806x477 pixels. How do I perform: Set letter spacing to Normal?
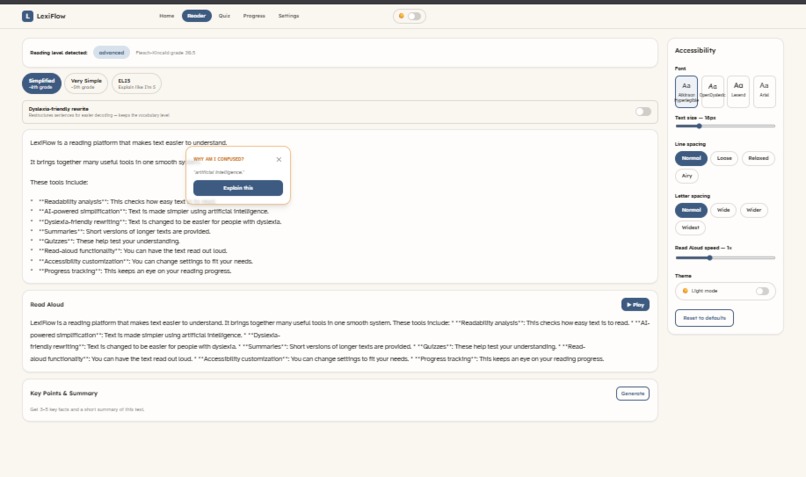tap(691, 210)
